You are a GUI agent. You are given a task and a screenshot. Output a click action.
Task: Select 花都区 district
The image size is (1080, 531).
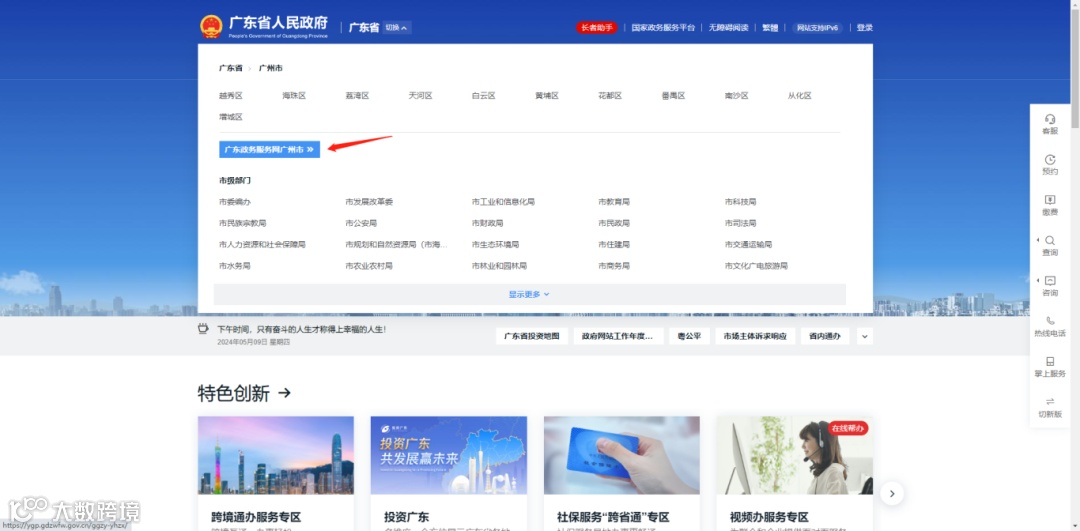coord(610,96)
